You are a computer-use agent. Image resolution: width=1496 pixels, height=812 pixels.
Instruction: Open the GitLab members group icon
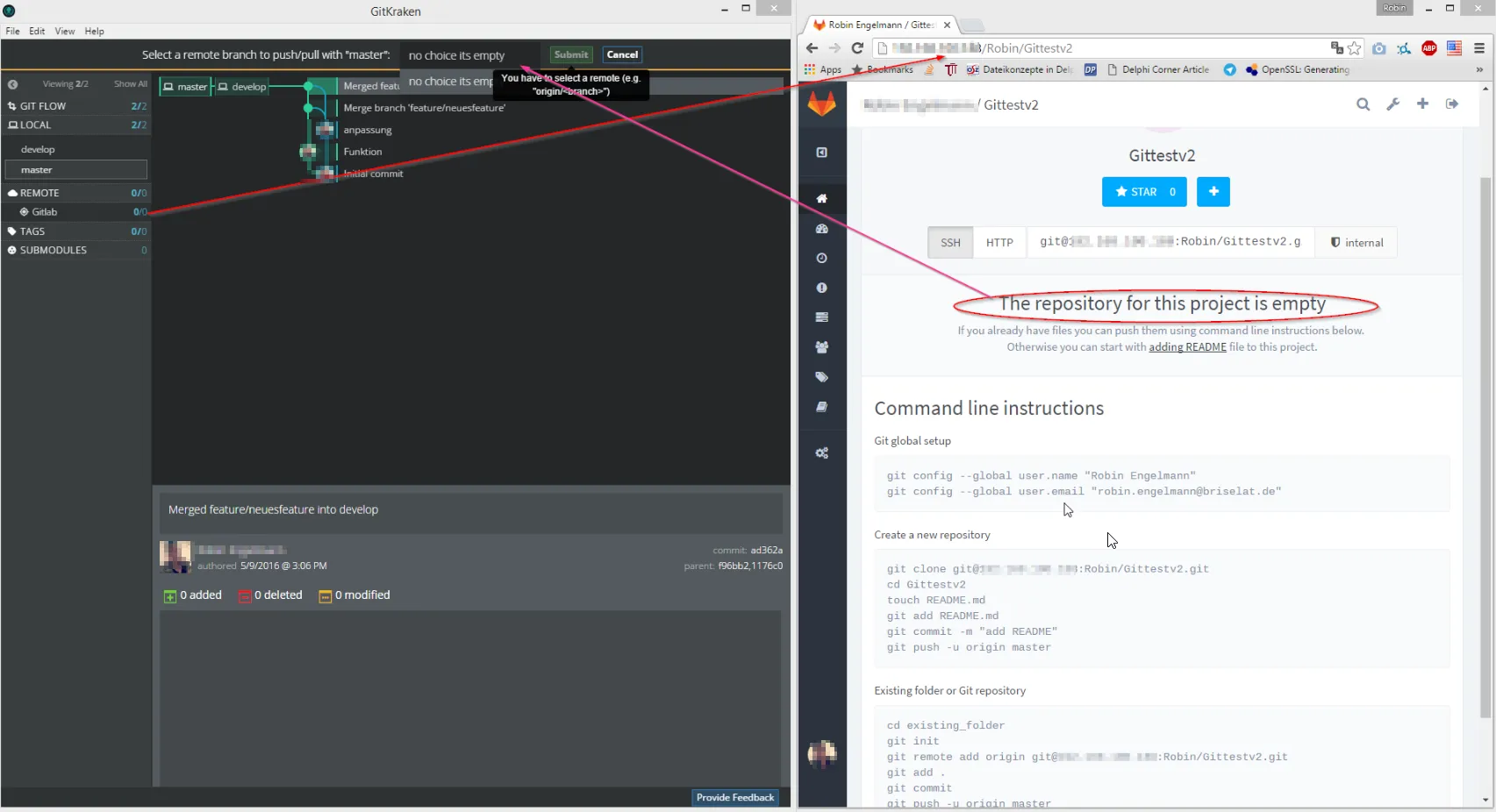(x=822, y=347)
